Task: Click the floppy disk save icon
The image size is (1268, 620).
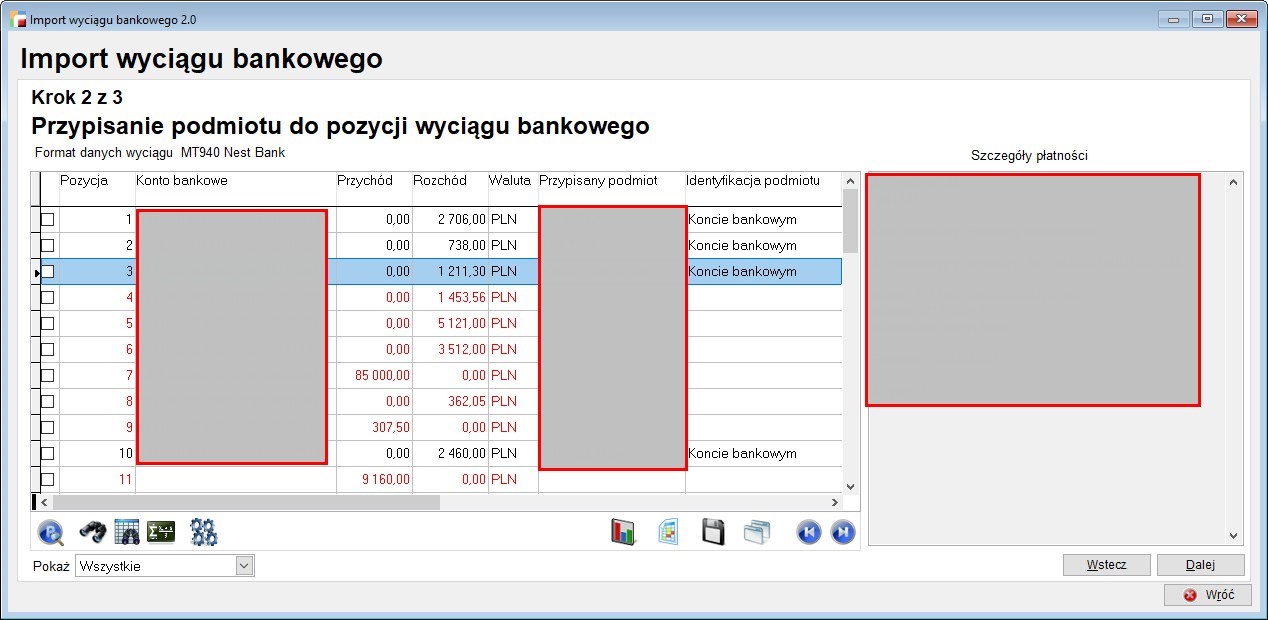Action: pyautogui.click(x=713, y=532)
